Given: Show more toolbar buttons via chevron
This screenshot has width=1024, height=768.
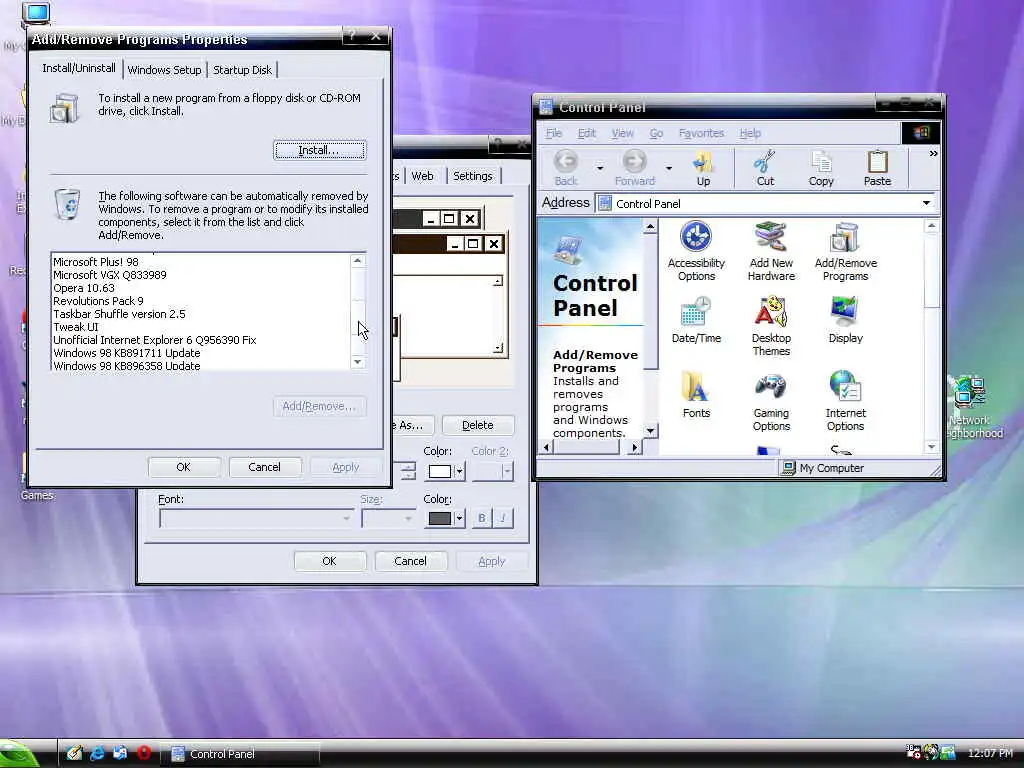Looking at the screenshot, I should pyautogui.click(x=933, y=153).
